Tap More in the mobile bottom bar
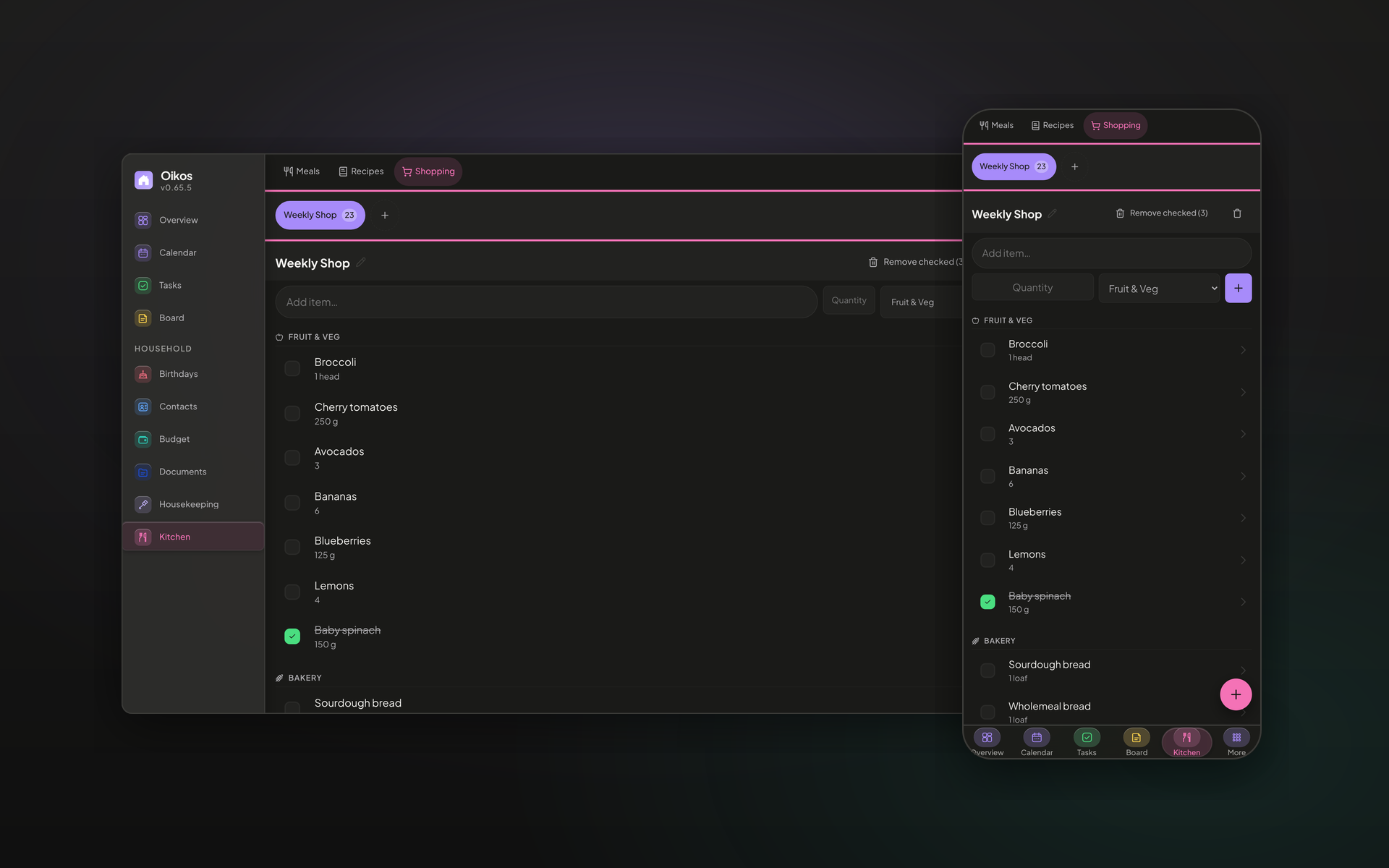The width and height of the screenshot is (1389, 868). coord(1236,743)
